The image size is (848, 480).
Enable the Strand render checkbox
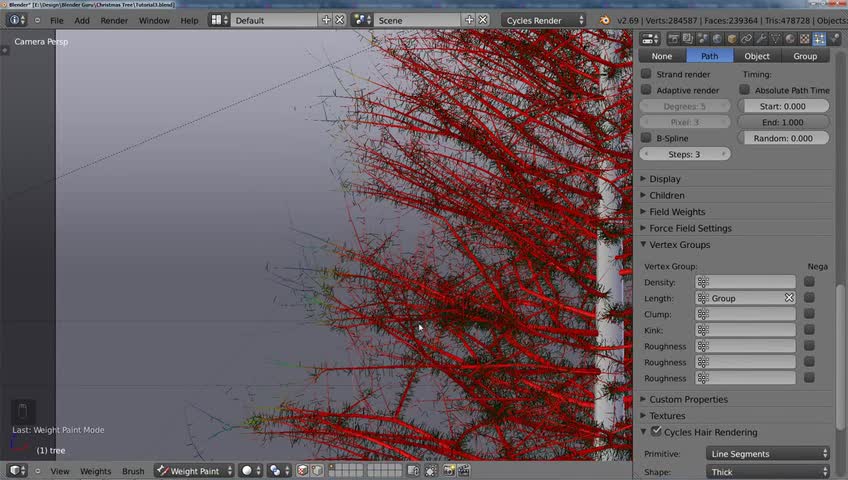pyautogui.click(x=646, y=74)
